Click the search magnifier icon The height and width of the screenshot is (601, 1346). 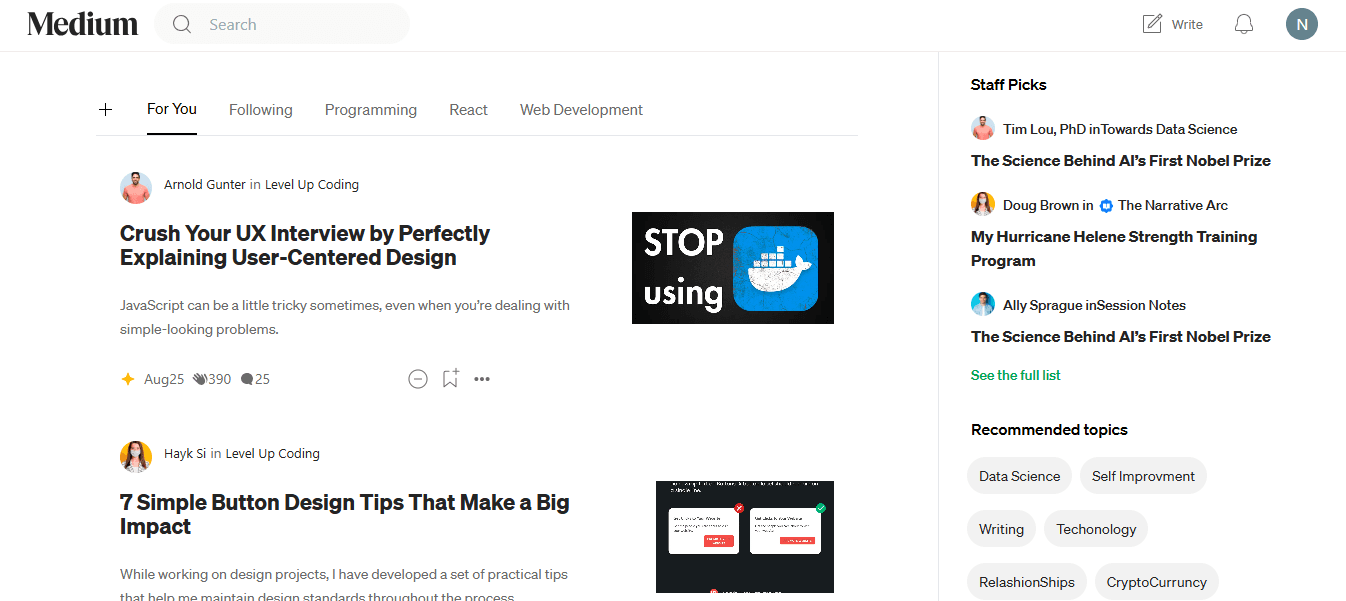[x=182, y=23]
